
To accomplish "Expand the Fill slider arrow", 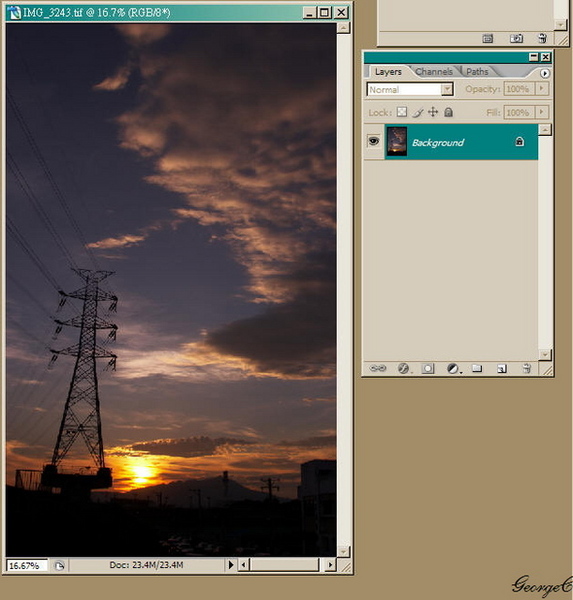I will [541, 112].
